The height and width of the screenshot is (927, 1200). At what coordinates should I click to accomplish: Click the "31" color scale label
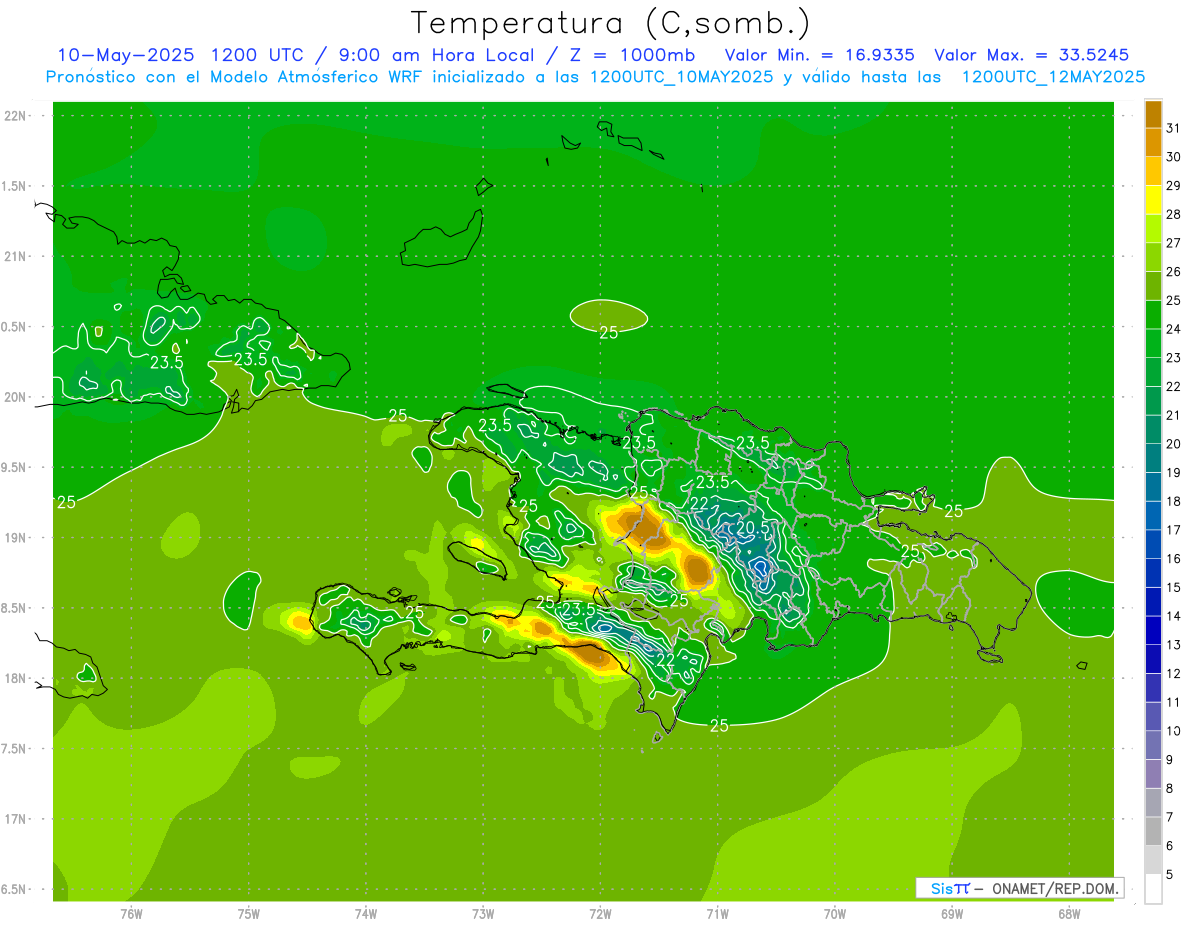(x=1173, y=128)
